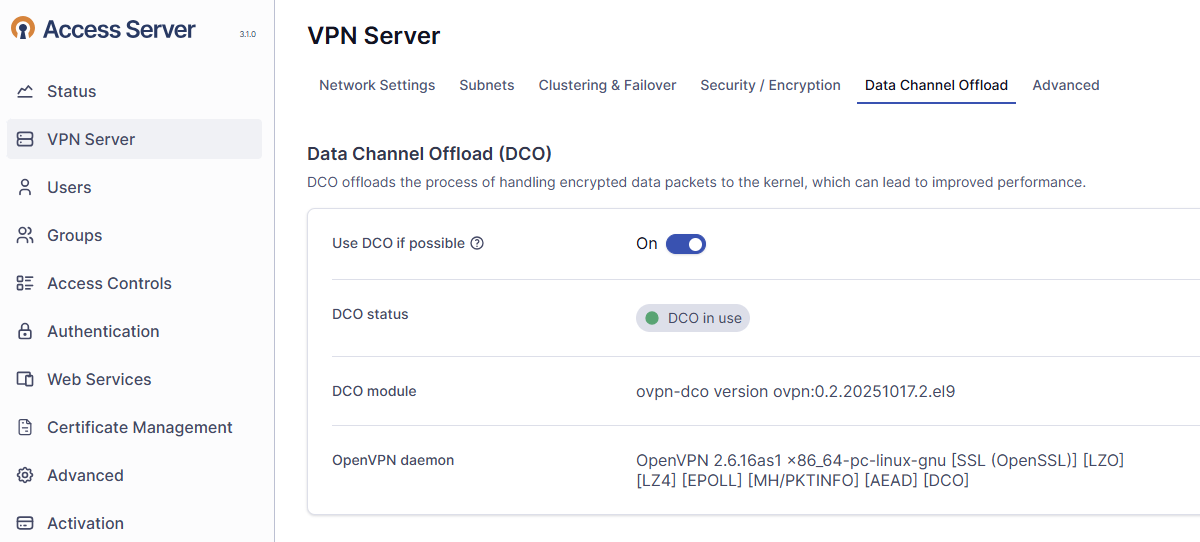This screenshot has height=542, width=1200.
Task: Click the DCO status label
Action: click(370, 314)
